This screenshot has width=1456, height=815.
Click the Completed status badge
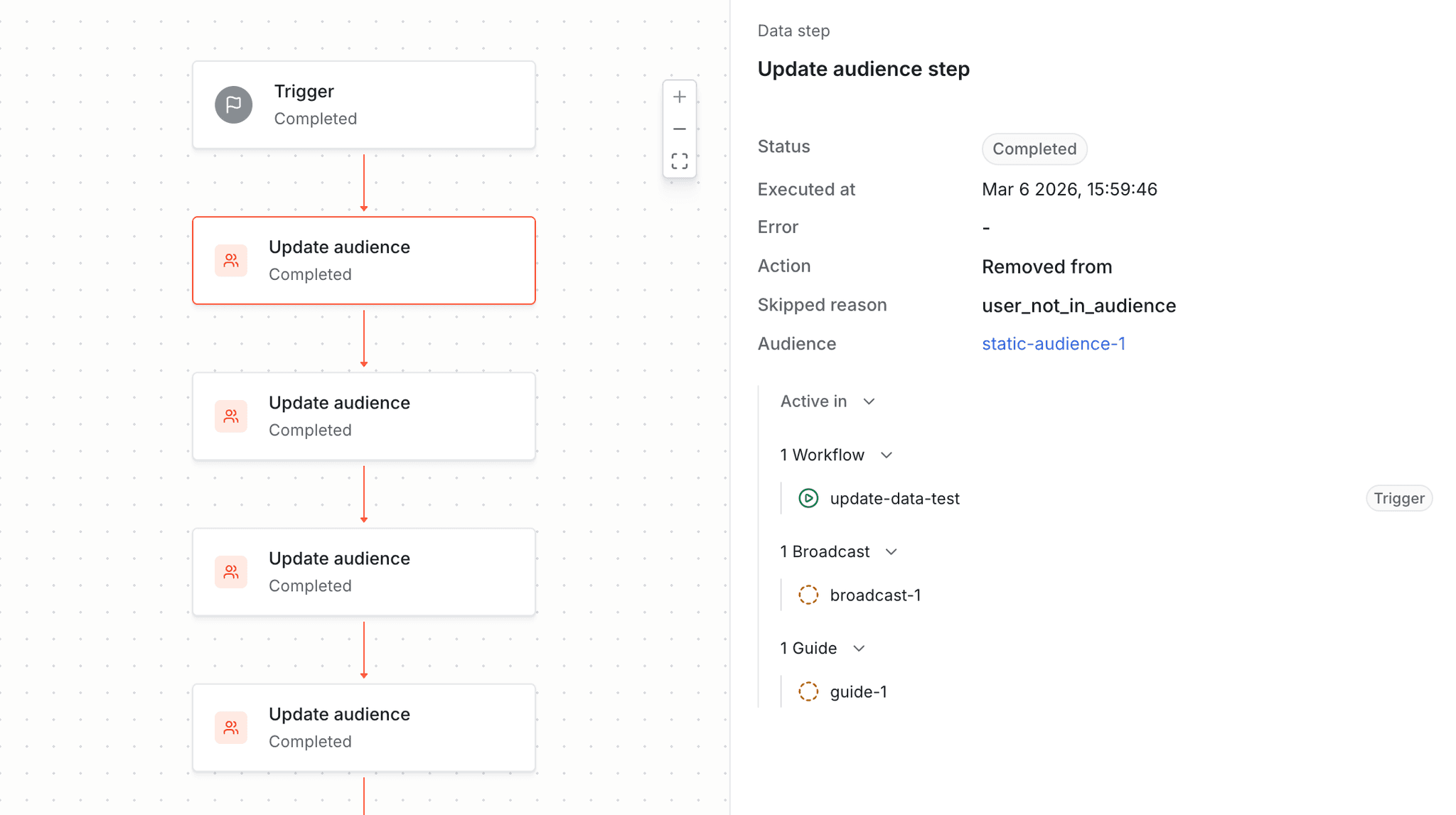(x=1034, y=149)
